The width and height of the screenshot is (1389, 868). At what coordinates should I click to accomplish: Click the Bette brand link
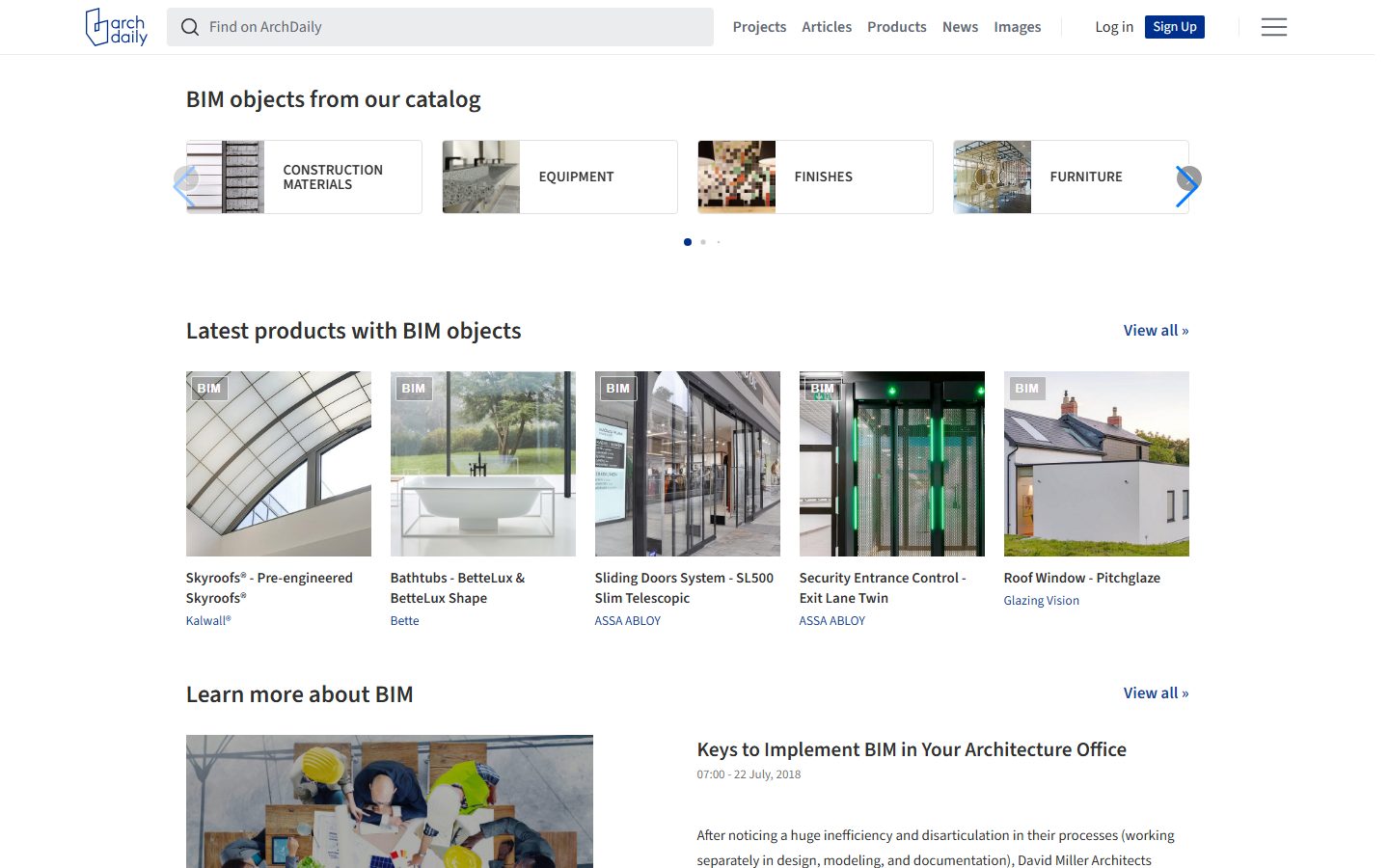coord(405,620)
